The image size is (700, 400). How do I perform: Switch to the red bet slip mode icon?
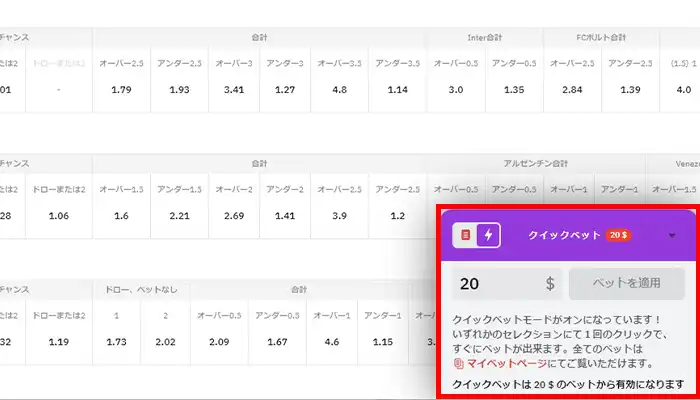[465, 235]
